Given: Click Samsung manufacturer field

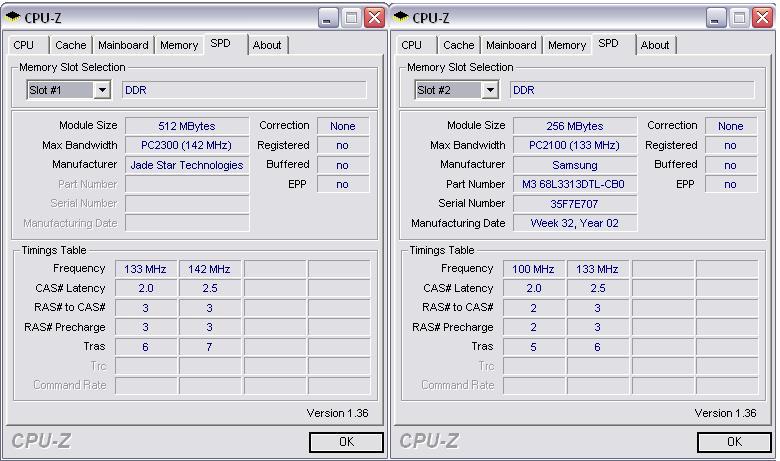Looking at the screenshot, I should point(575,165).
